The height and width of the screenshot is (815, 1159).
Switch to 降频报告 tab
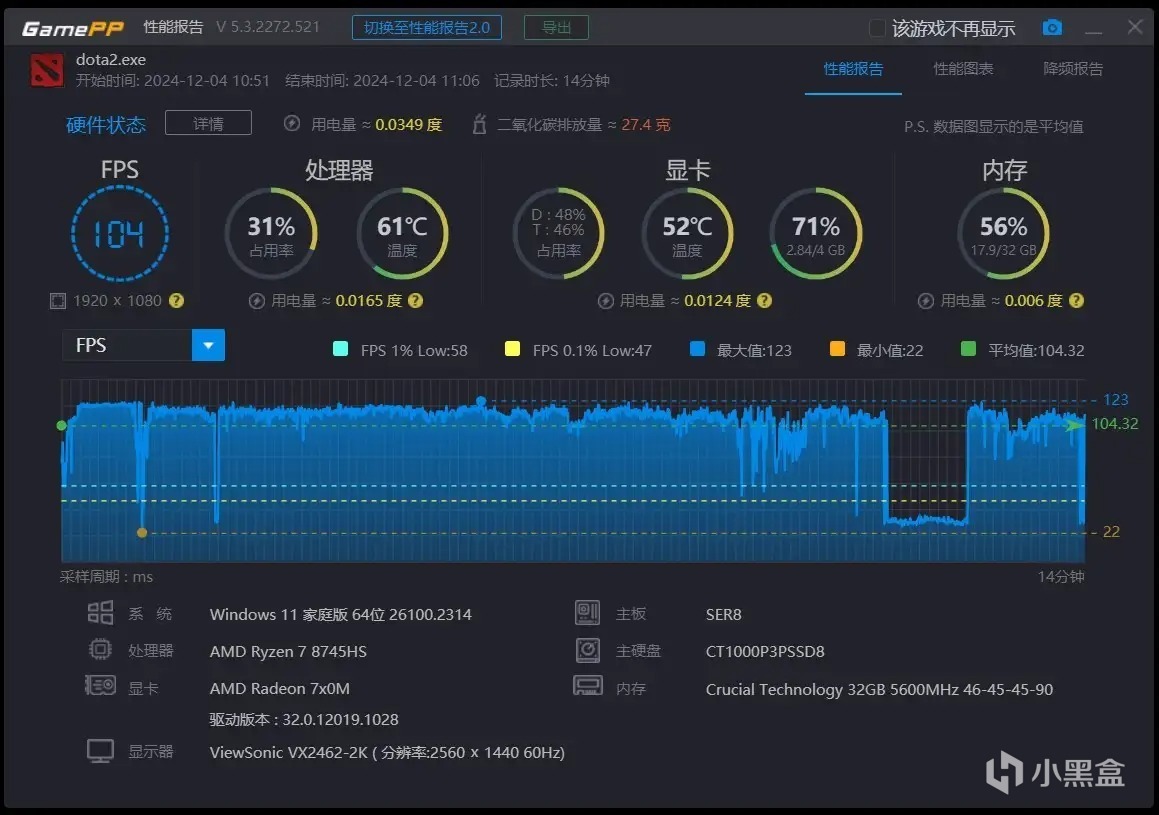pyautogui.click(x=1073, y=69)
